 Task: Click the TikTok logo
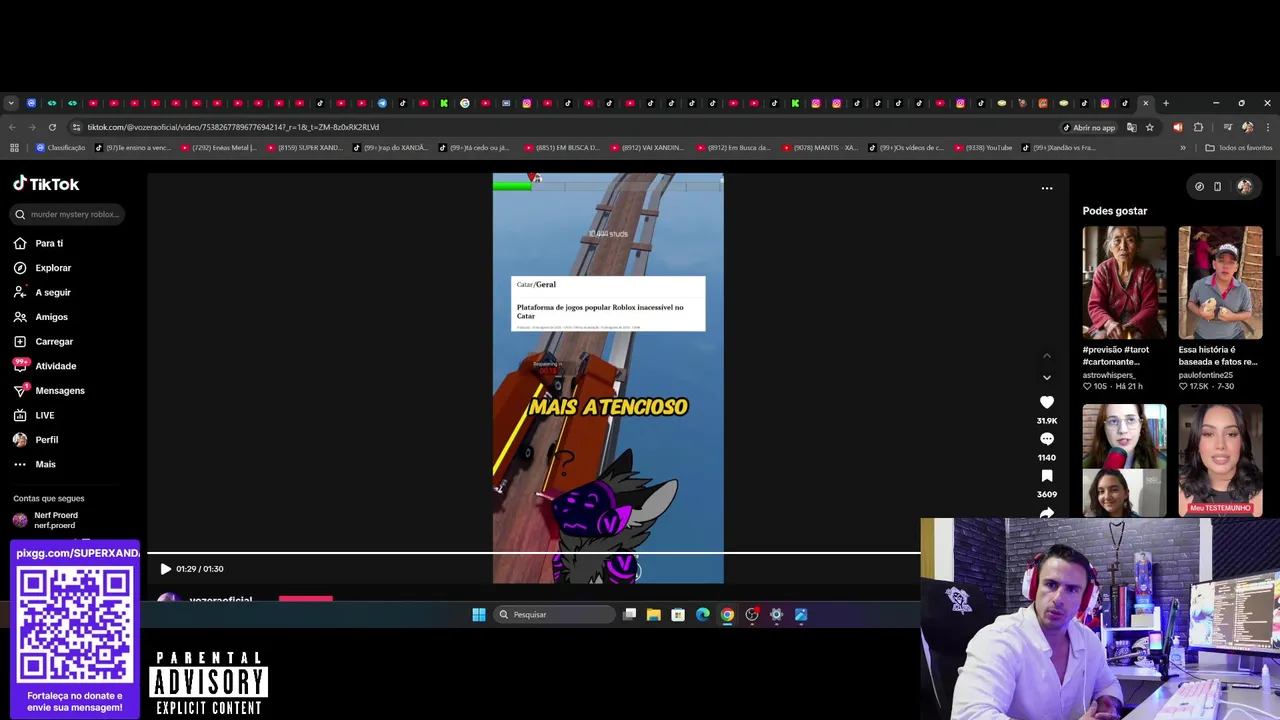tap(46, 184)
